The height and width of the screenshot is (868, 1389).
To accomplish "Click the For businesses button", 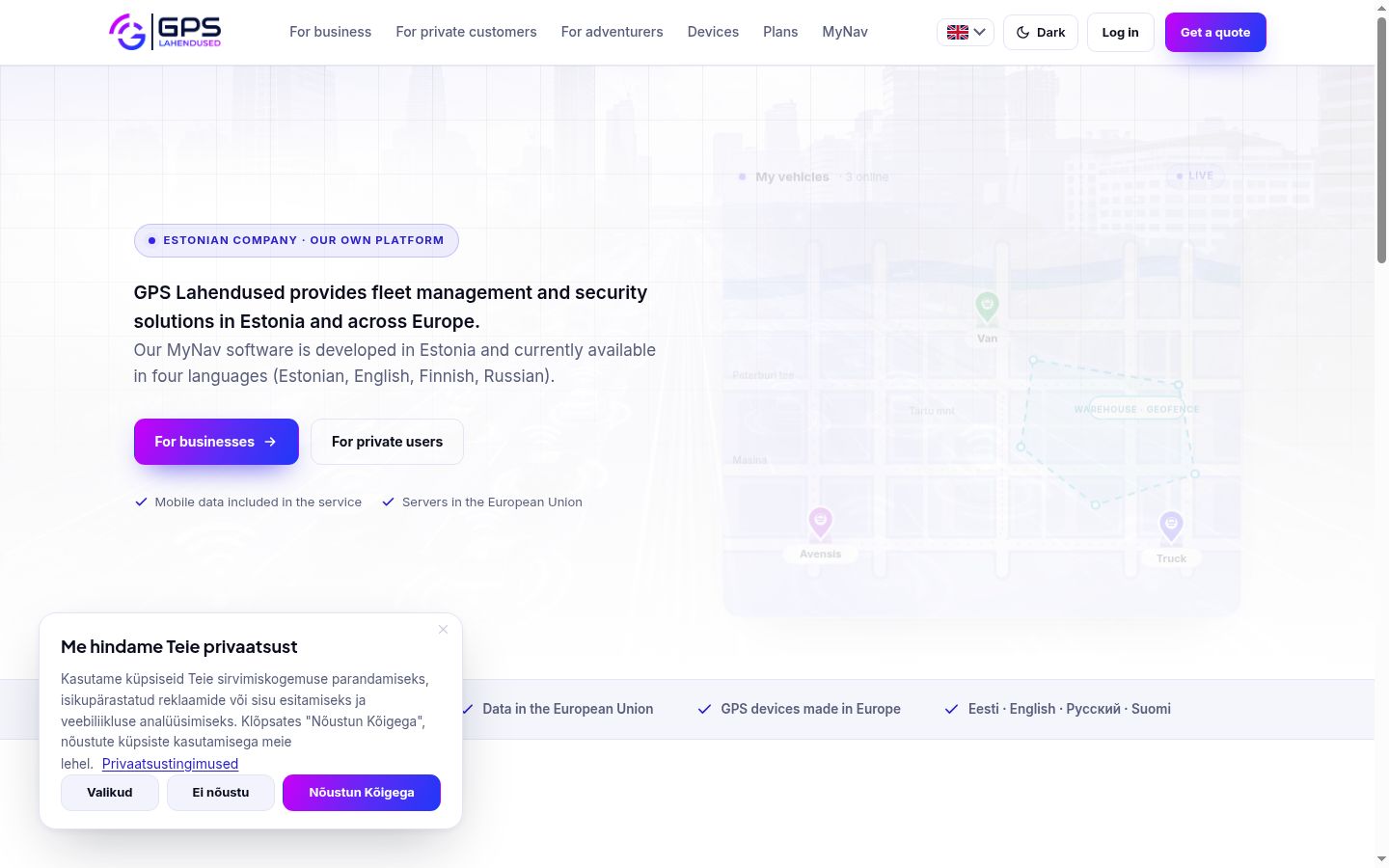I will pyautogui.click(x=216, y=442).
